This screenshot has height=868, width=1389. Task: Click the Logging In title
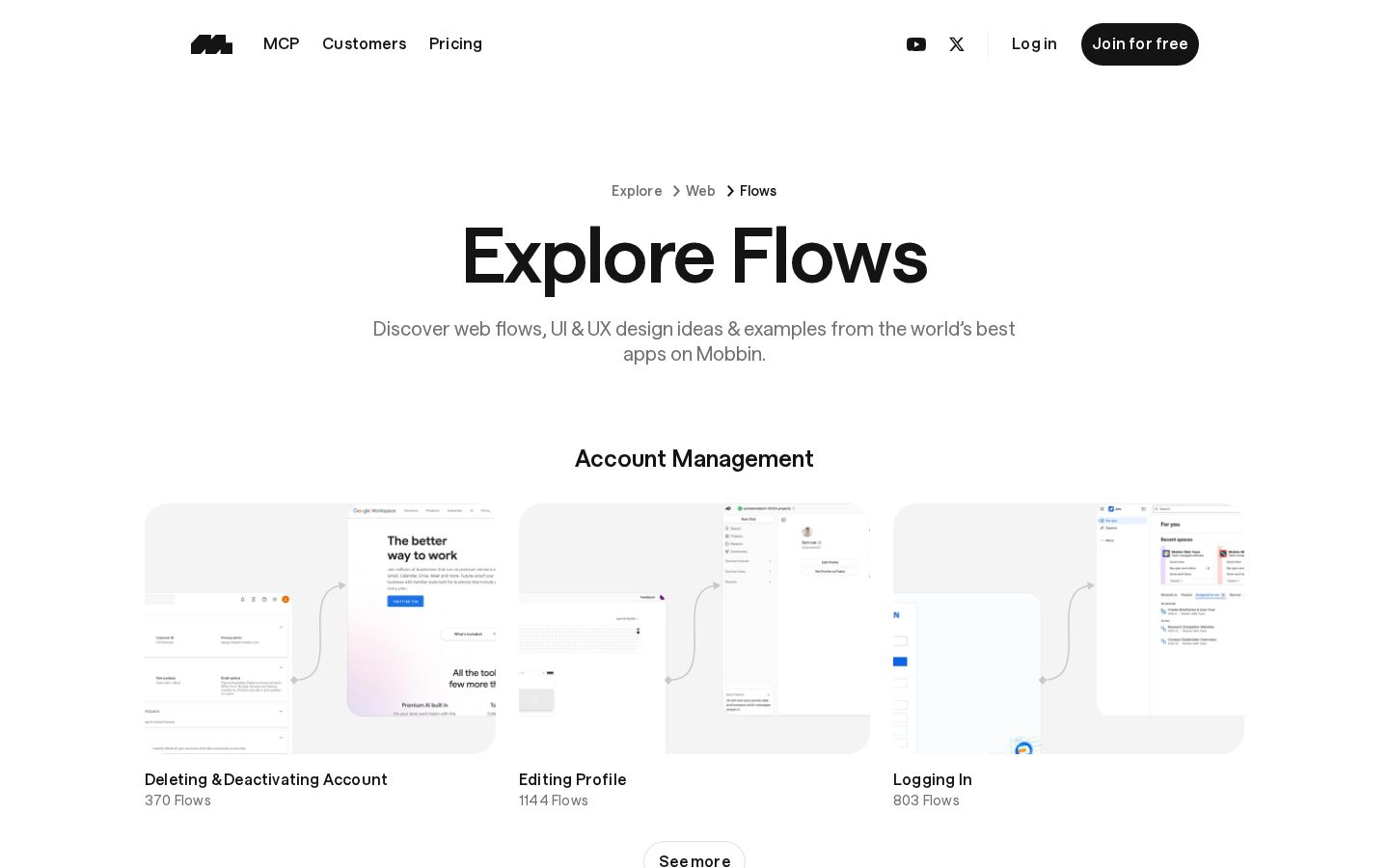click(933, 779)
